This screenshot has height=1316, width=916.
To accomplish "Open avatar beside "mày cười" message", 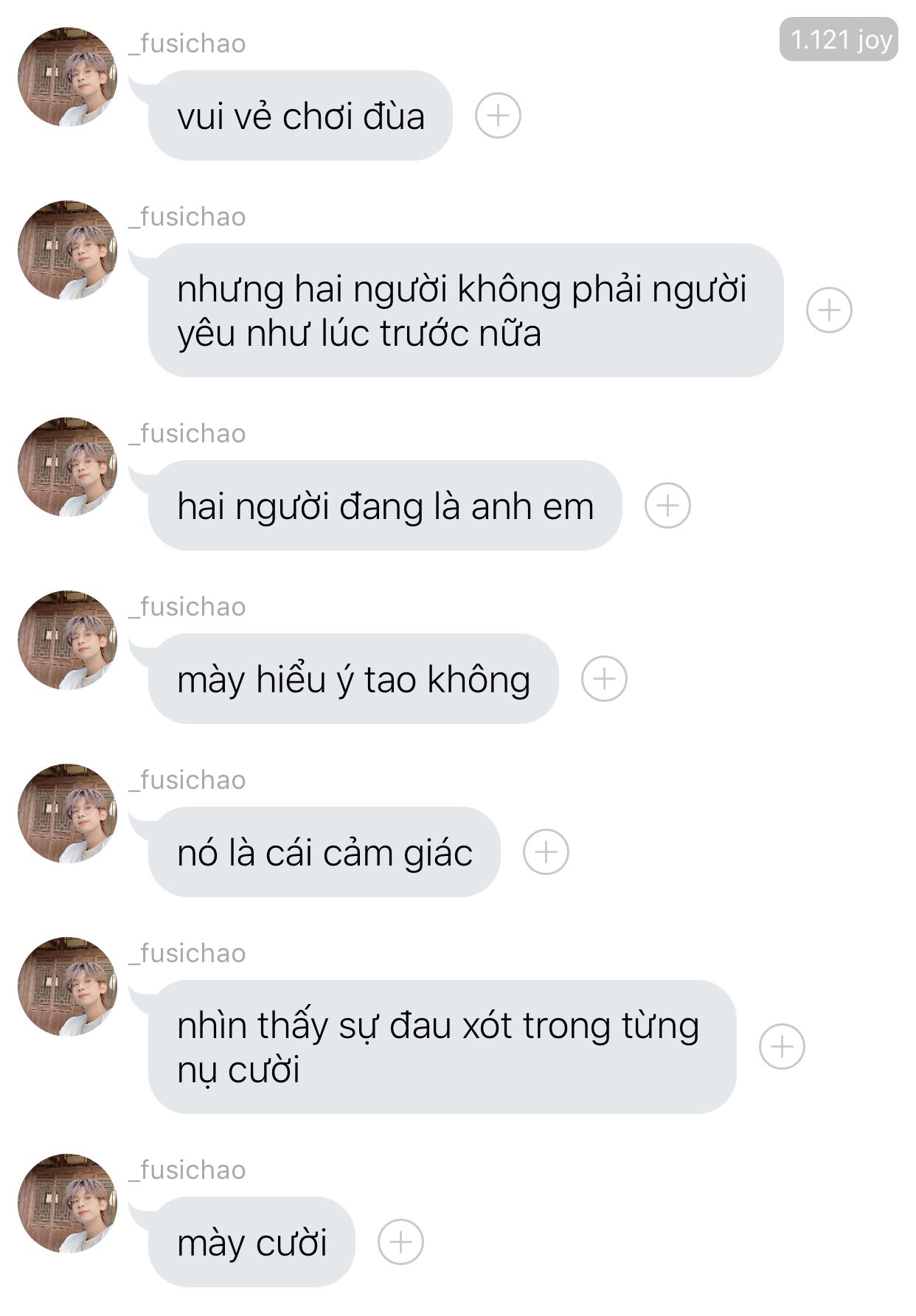I will pos(67,1203).
